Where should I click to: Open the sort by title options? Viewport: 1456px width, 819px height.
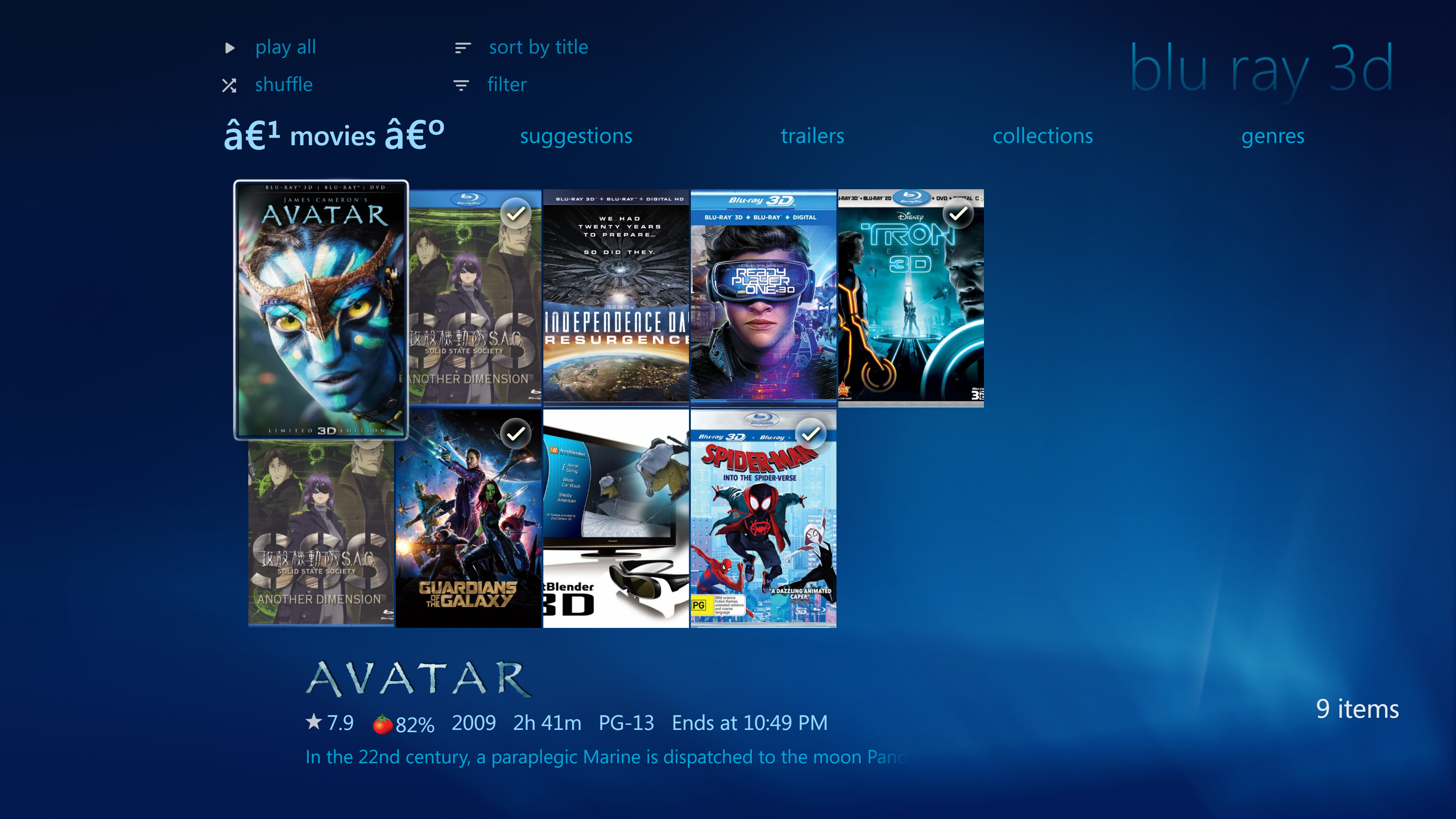(x=538, y=47)
